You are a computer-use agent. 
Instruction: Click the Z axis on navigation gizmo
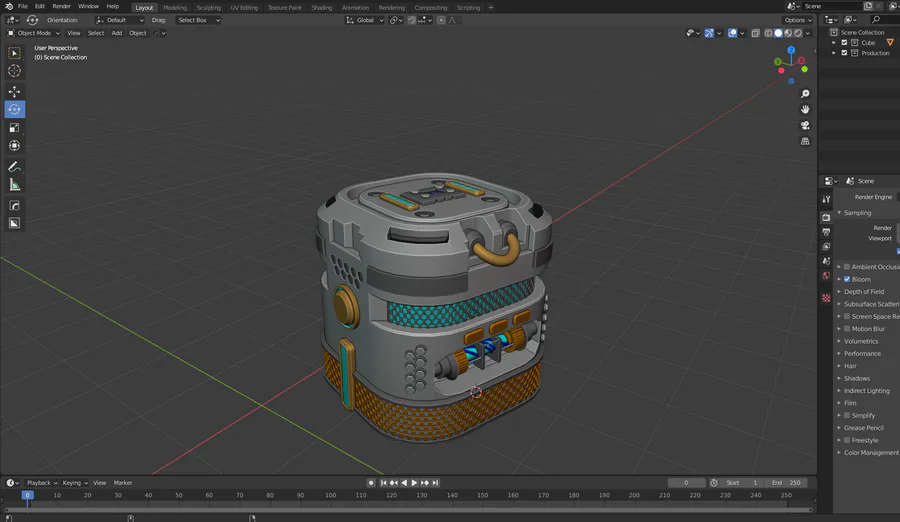tap(791, 51)
